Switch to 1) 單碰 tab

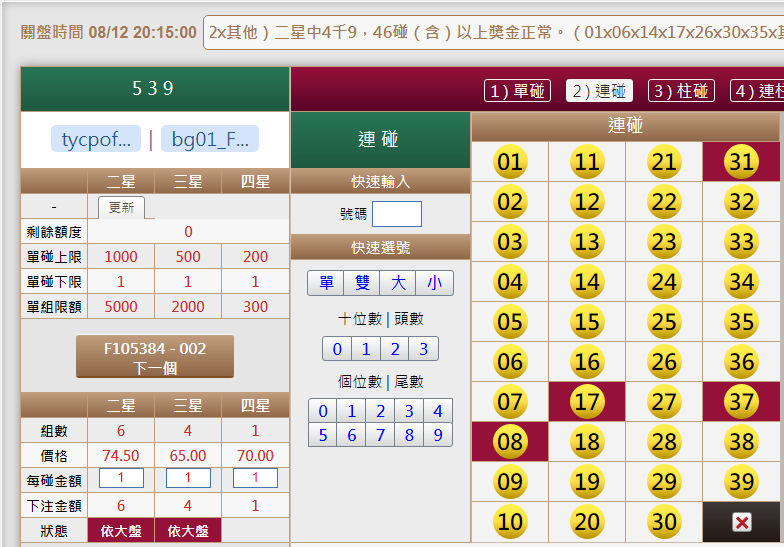point(518,91)
